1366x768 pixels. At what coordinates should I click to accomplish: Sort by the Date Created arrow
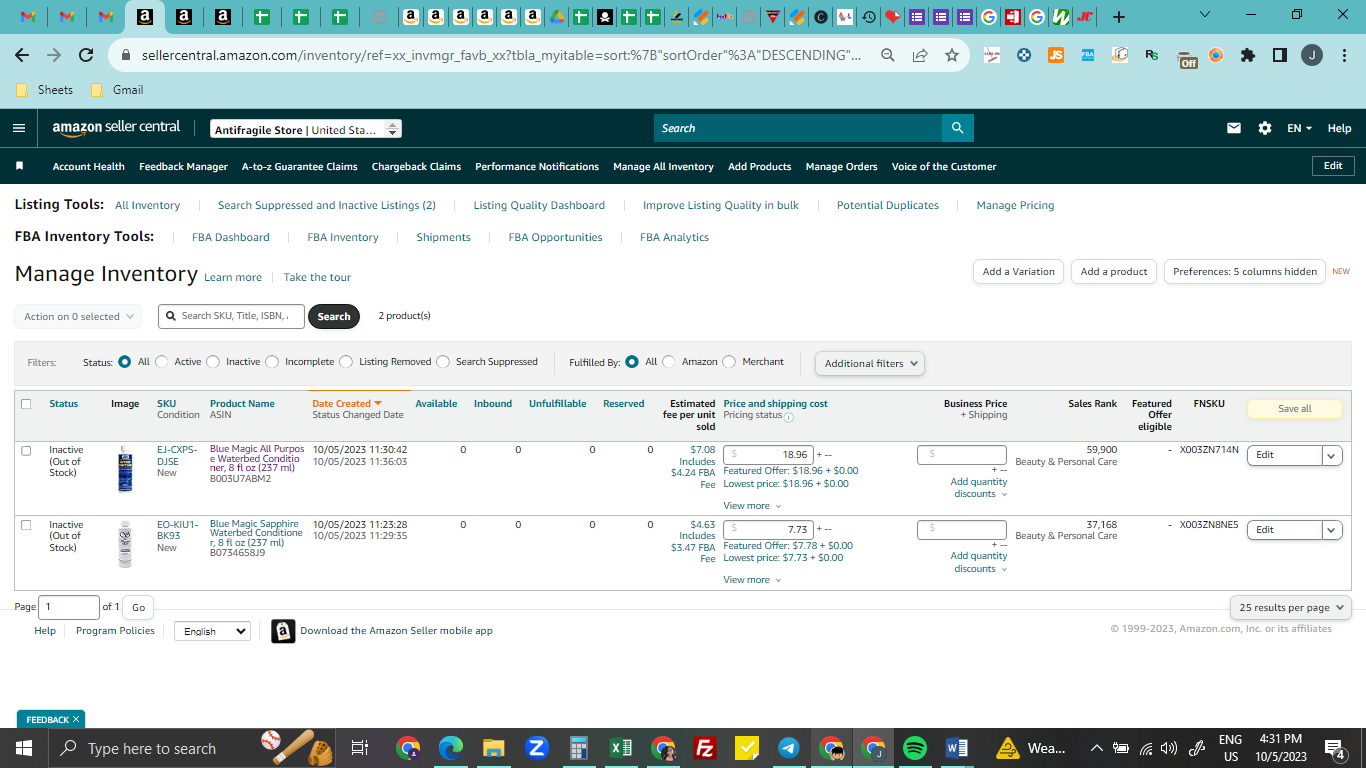pos(378,403)
